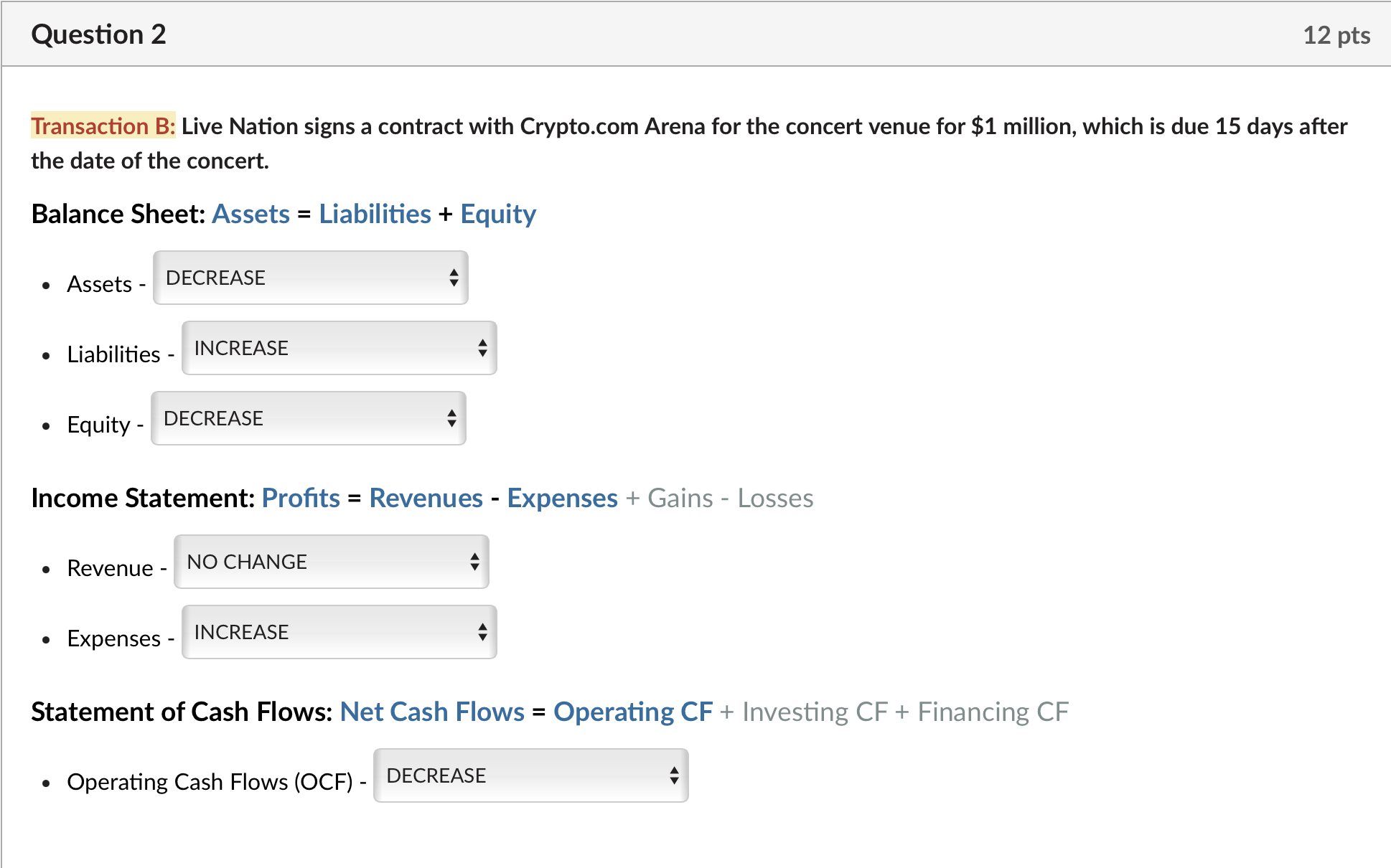Image resolution: width=1391 pixels, height=868 pixels.
Task: Click the blue Liabilities link in the equation
Action: coord(374,213)
